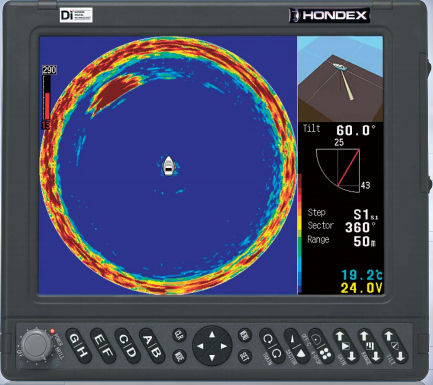The image size is (433, 385).
Task: Decrease range with the range down arrow
Action: click(376, 356)
